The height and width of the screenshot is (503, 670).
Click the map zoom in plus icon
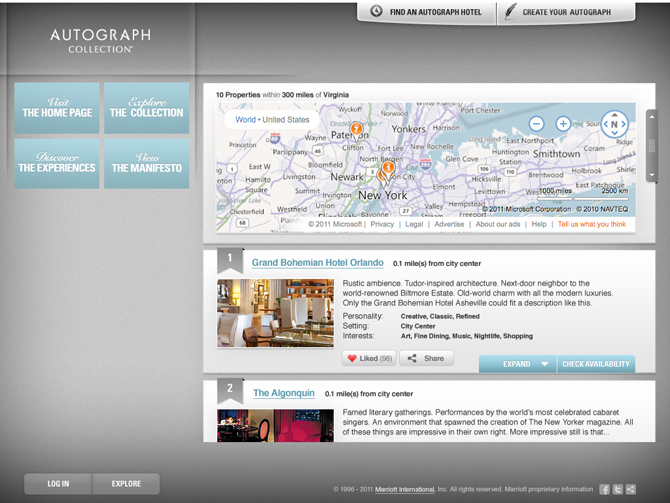click(x=563, y=124)
